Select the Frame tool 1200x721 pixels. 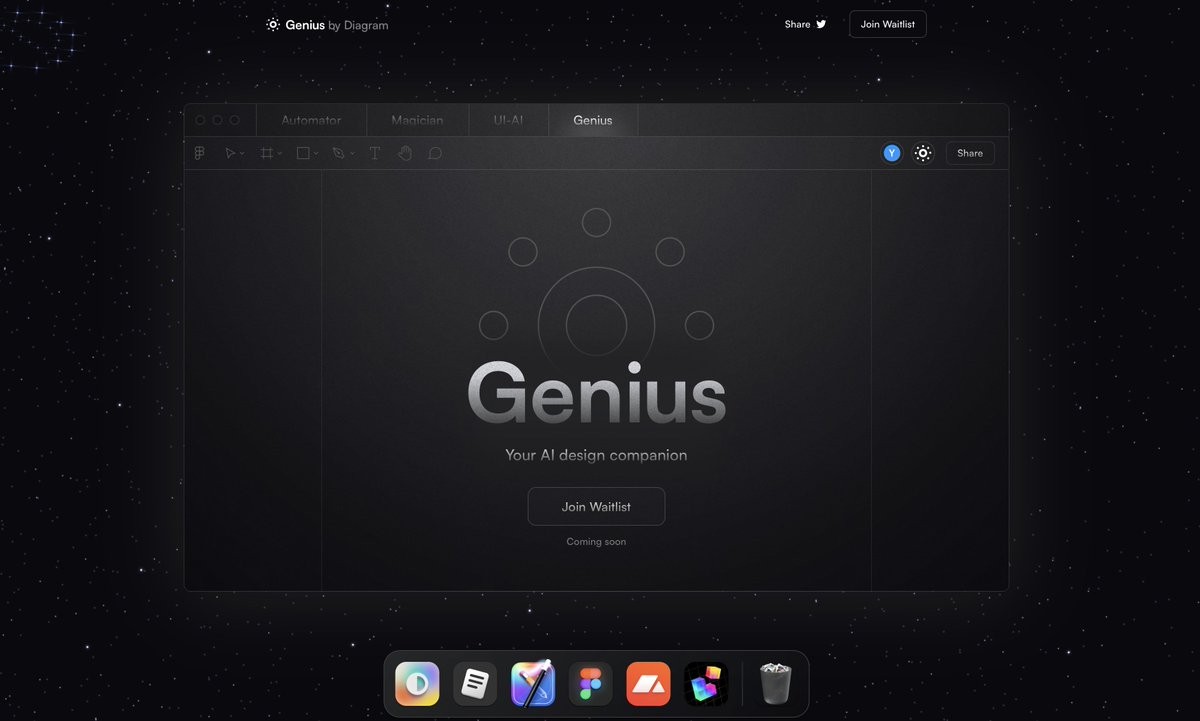pyautogui.click(x=267, y=153)
